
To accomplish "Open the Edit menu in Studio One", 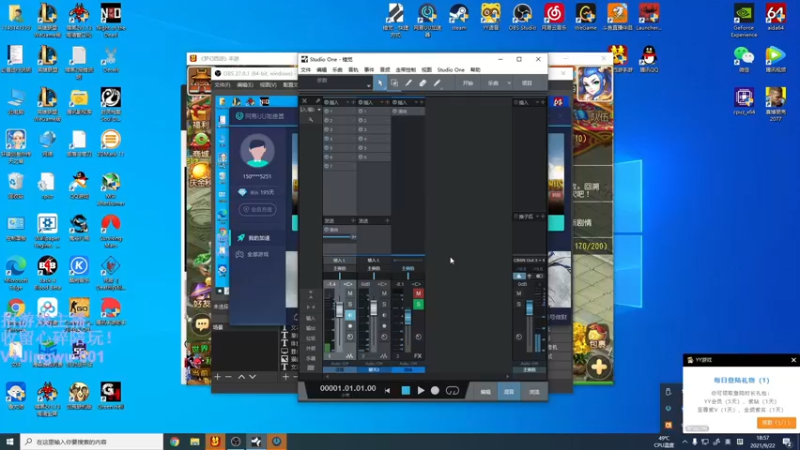I will click(x=321, y=69).
